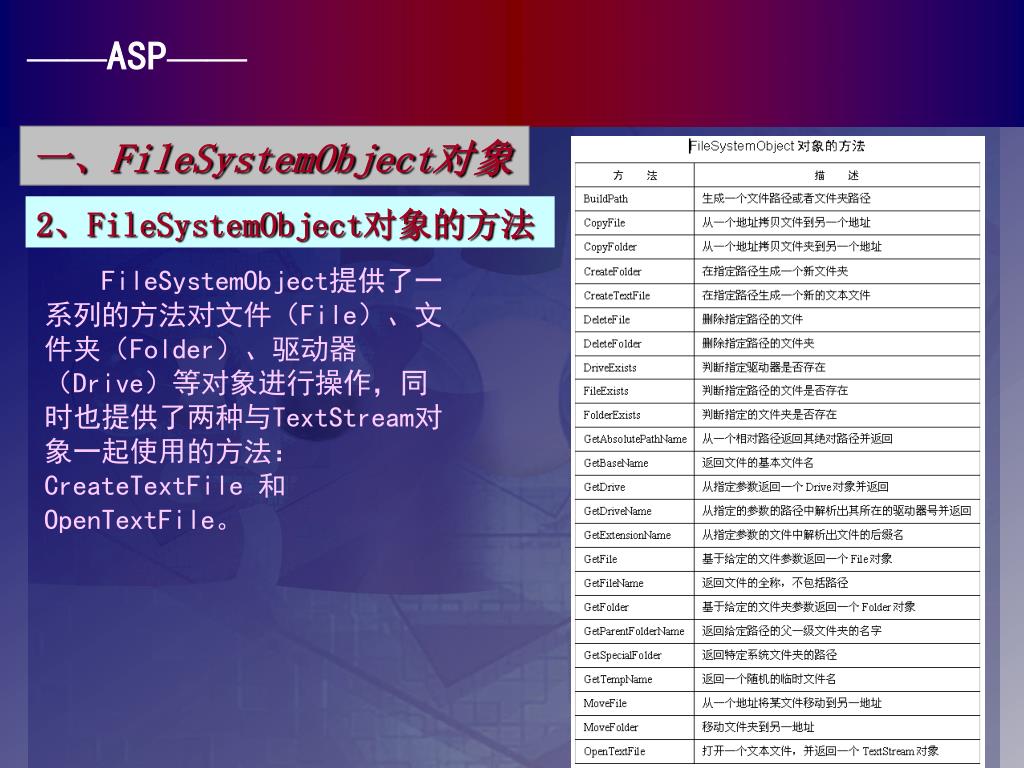Viewport: 1024px width, 768px height.
Task: Click description '从一个地址拷贝文件夹到另一个地址'
Action: [792, 247]
